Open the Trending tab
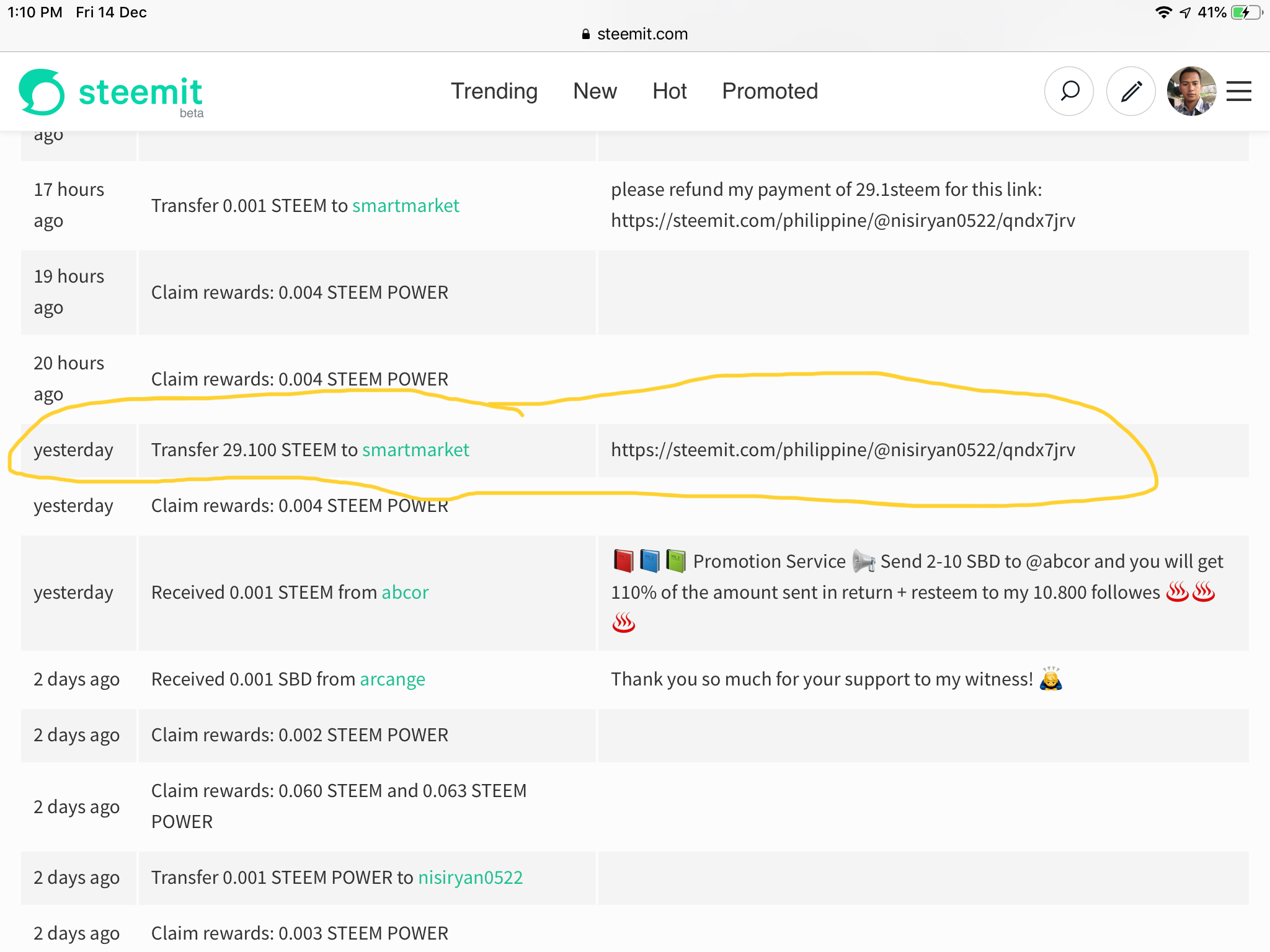The height and width of the screenshot is (952, 1270). click(x=494, y=91)
